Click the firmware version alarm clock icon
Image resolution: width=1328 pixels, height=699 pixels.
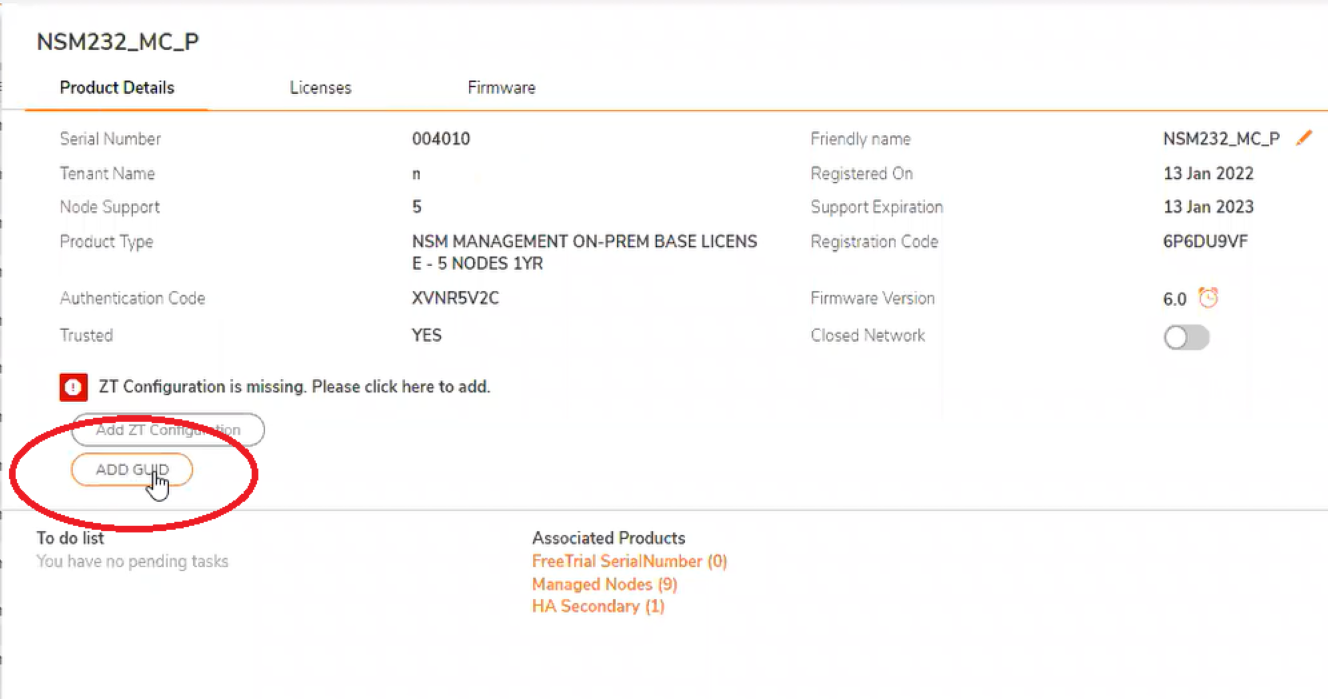[1209, 298]
